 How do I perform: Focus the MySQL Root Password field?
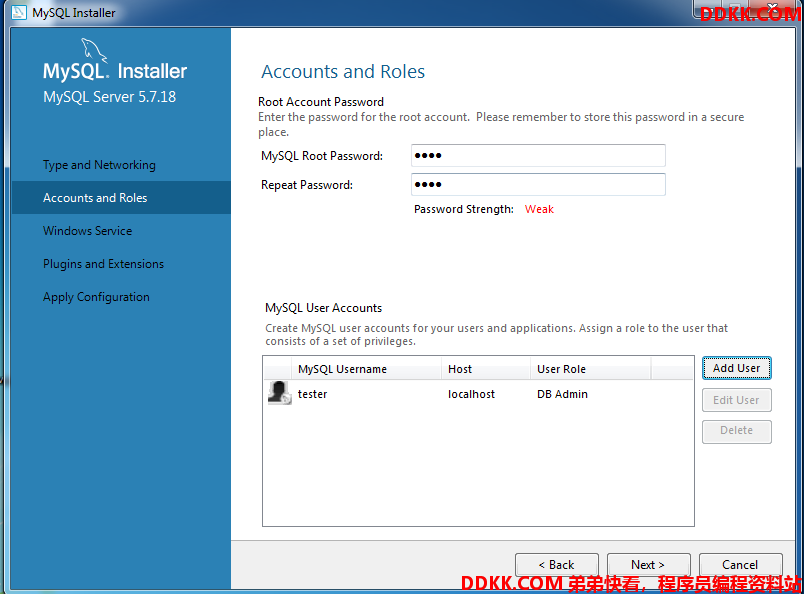point(538,155)
